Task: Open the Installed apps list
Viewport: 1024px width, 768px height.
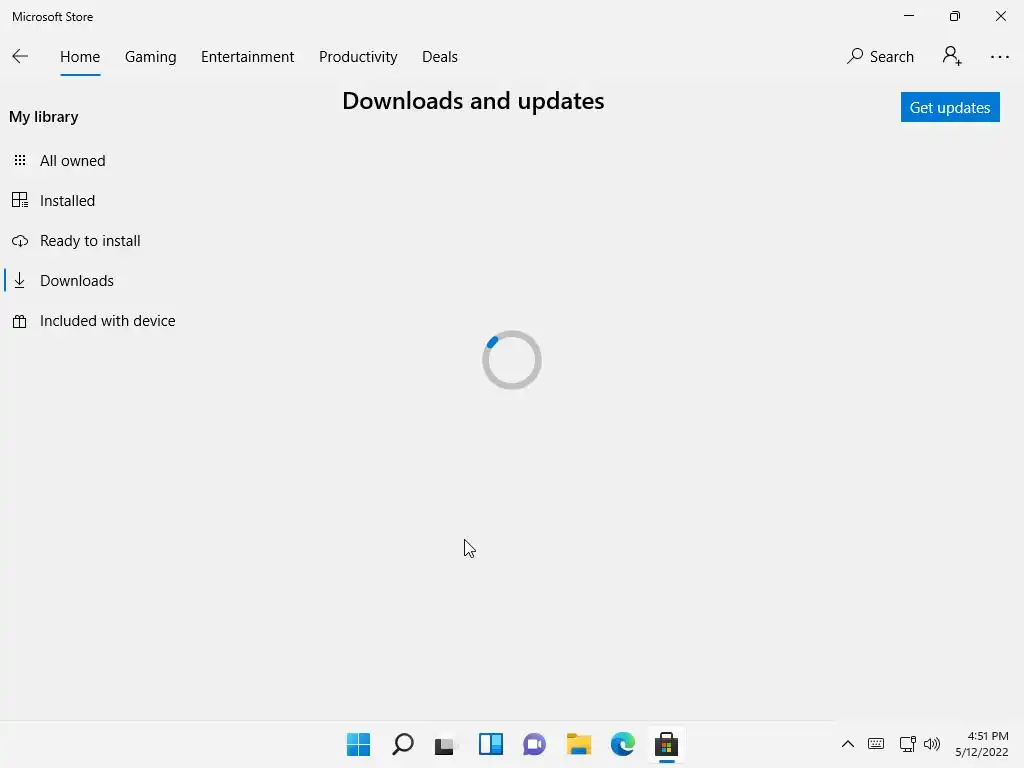Action: click(x=67, y=200)
